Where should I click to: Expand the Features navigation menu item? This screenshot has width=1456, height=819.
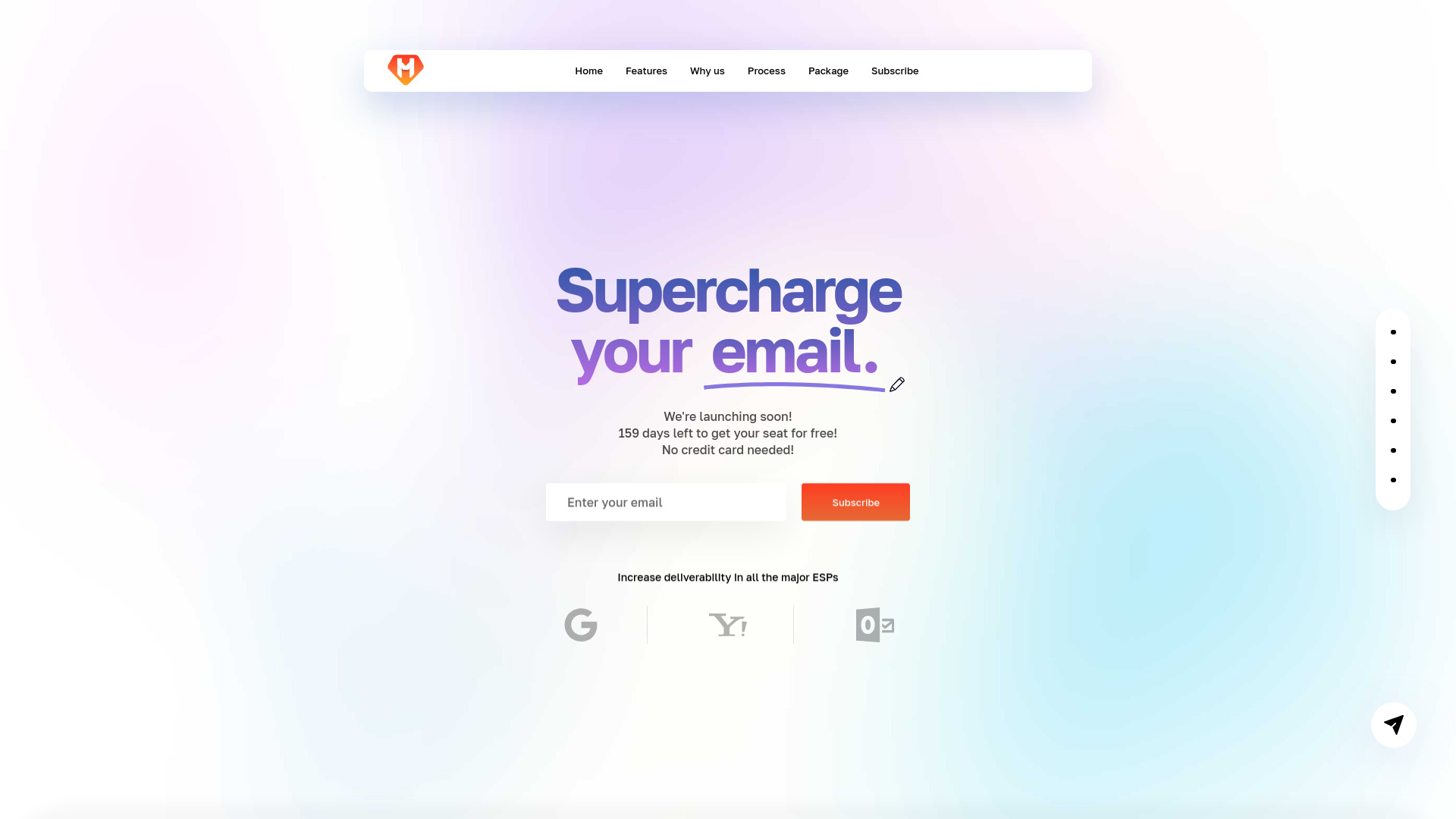[646, 71]
